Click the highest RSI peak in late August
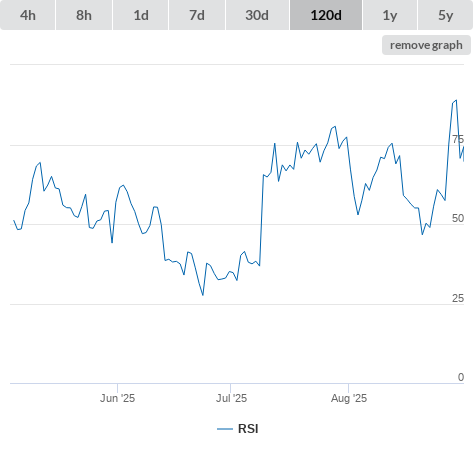The width and height of the screenshot is (474, 455). pyautogui.click(x=456, y=100)
